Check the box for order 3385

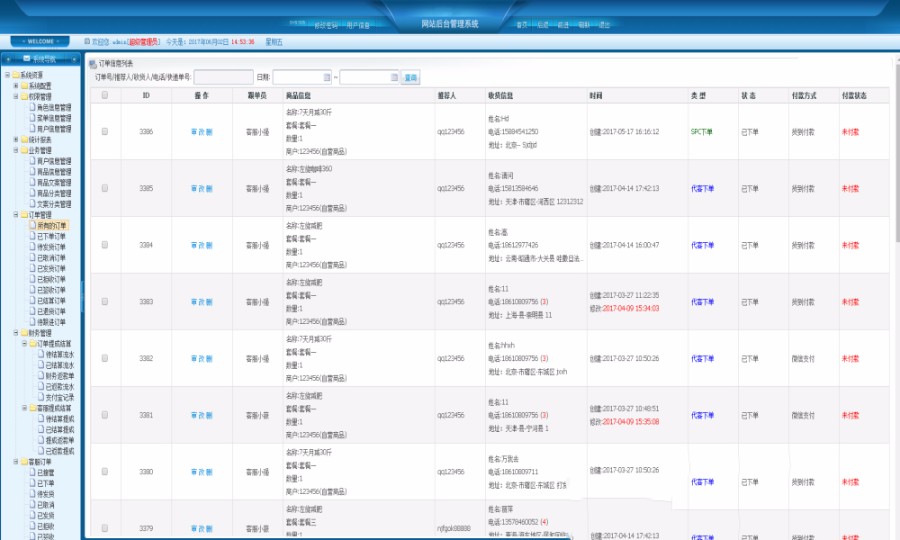(104, 188)
